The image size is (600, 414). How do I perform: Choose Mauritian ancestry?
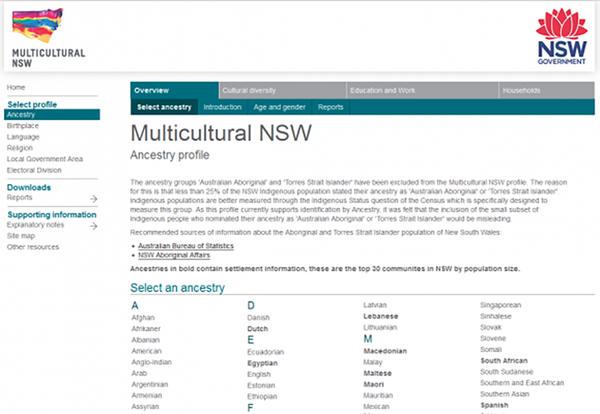click(378, 395)
